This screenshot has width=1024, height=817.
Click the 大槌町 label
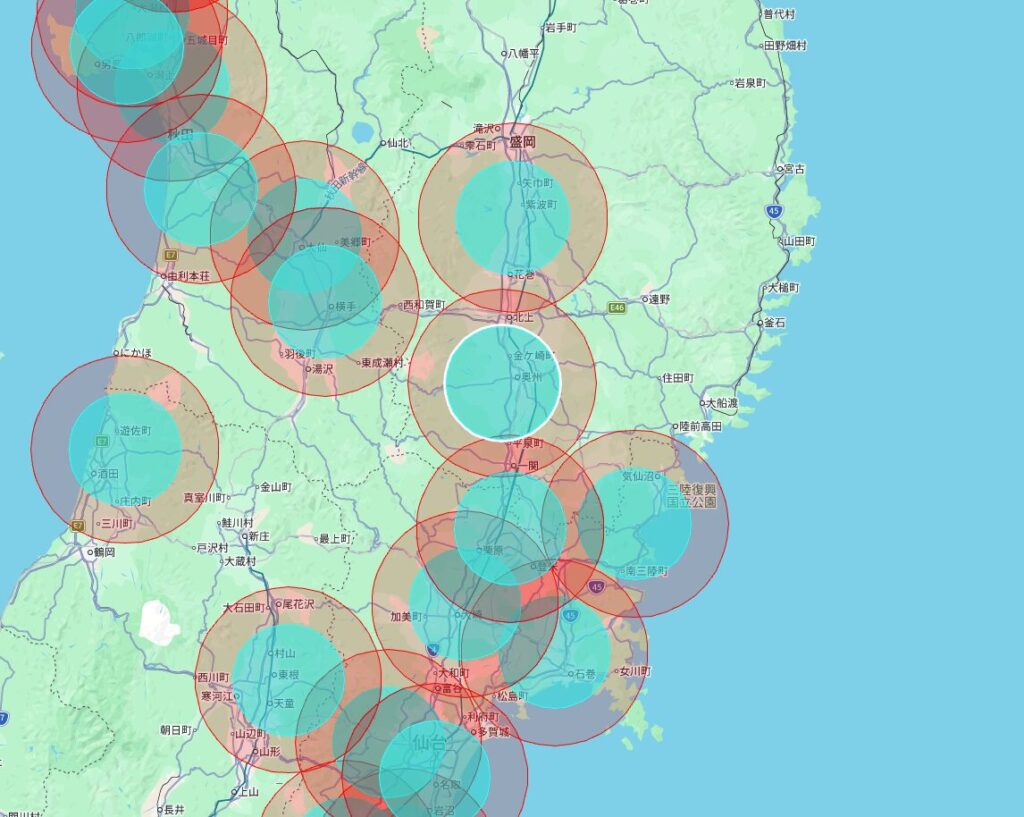781,287
